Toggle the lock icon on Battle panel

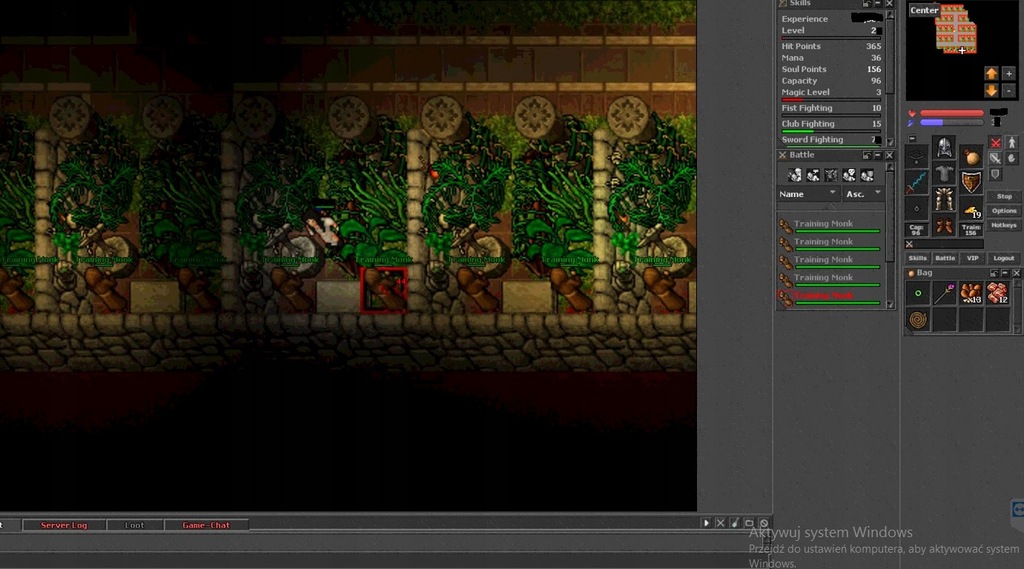[x=867, y=155]
